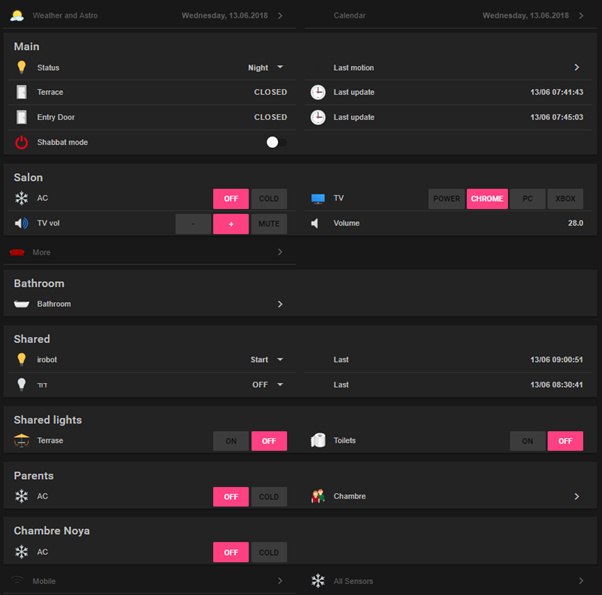Open the All Sensors chevron
602x595 pixels.
tap(581, 581)
